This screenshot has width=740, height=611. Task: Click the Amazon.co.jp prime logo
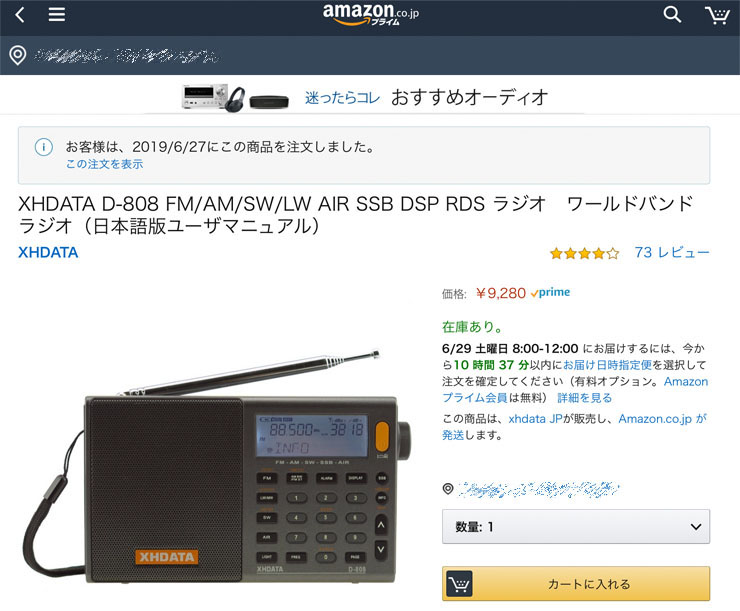pyautogui.click(x=370, y=14)
